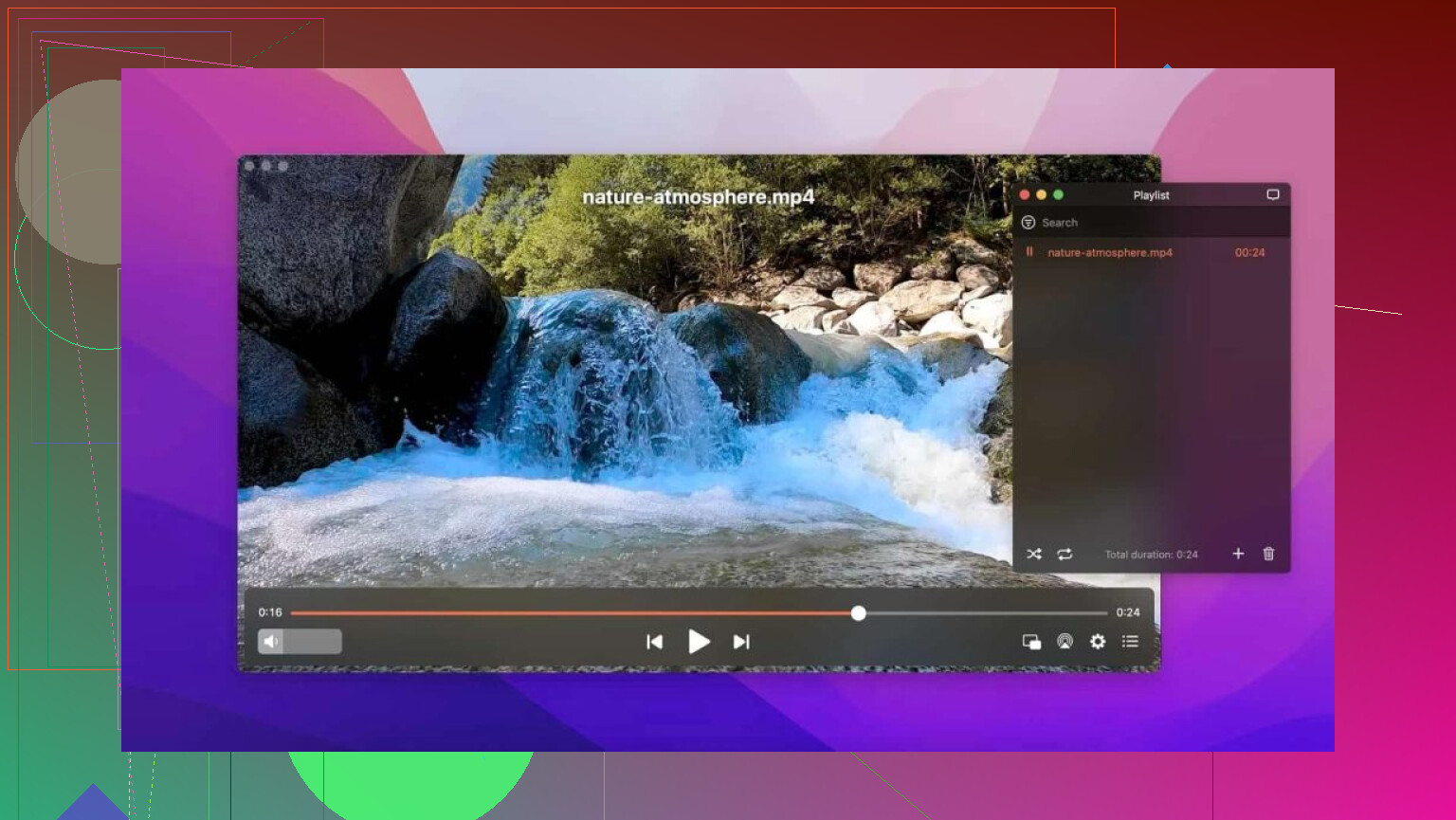Click the playlist Search field

click(1152, 223)
